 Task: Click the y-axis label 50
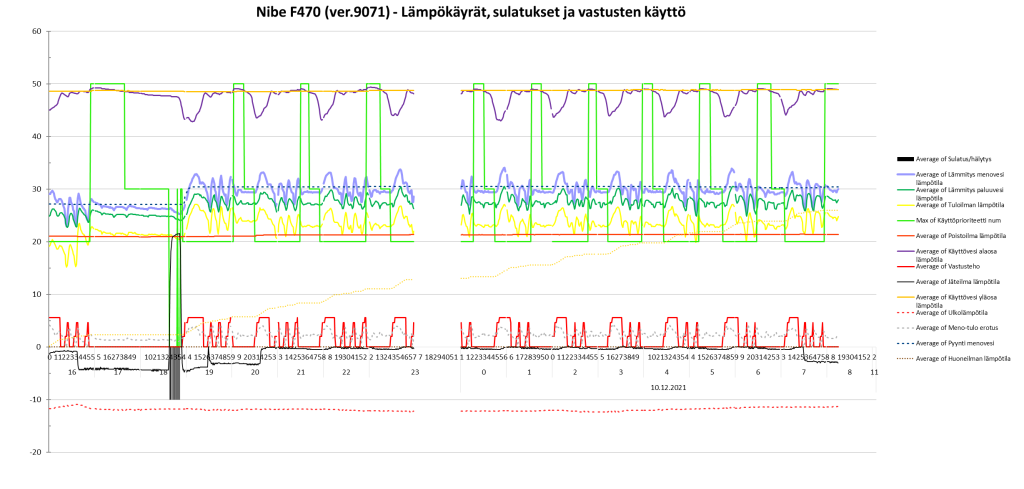(37, 84)
